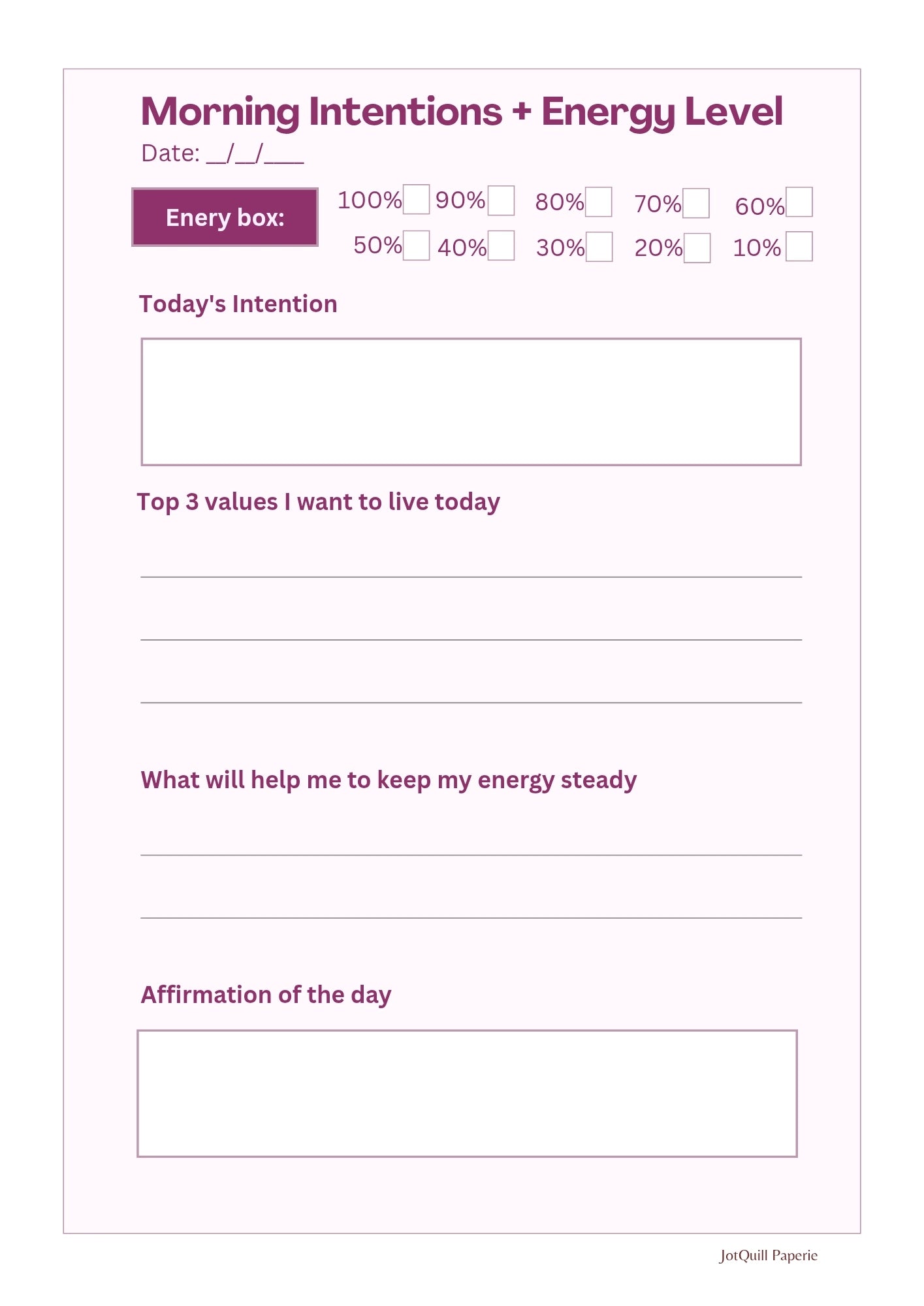Check the 60% energy level box
Viewport: 924px width, 1306px height.
tap(799, 202)
